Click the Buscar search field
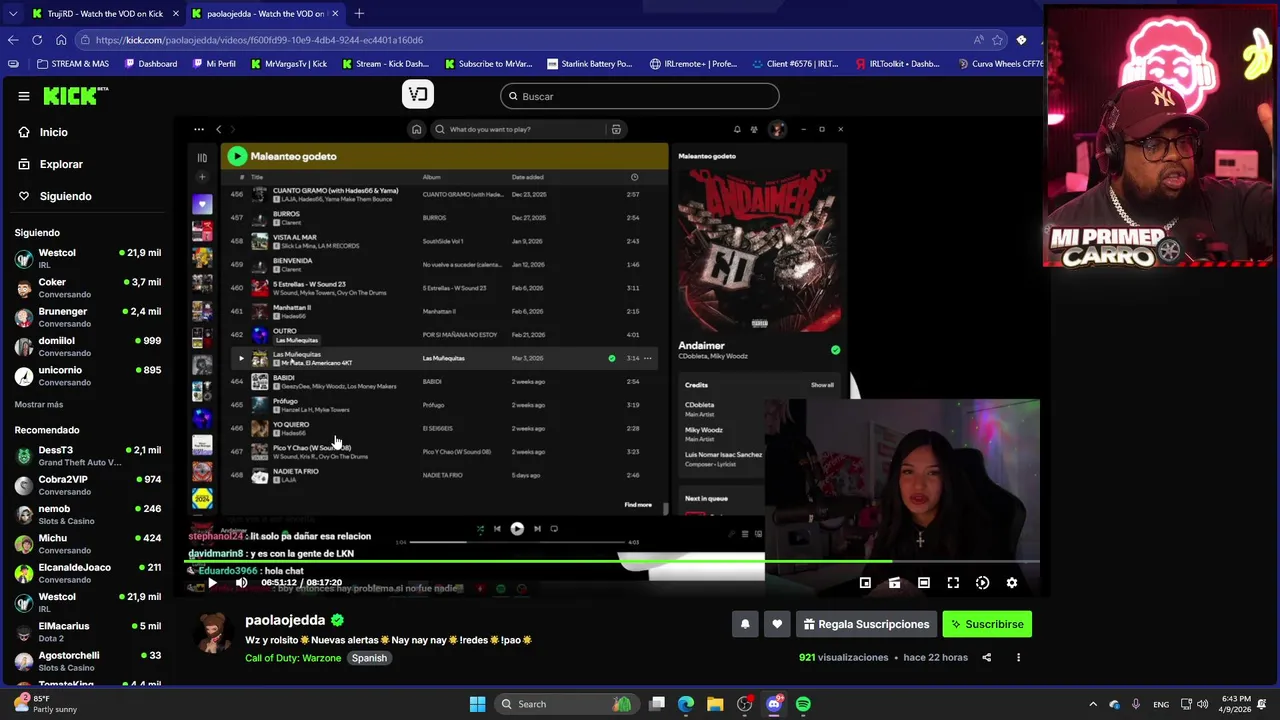Viewport: 1280px width, 720px height. coord(640,96)
